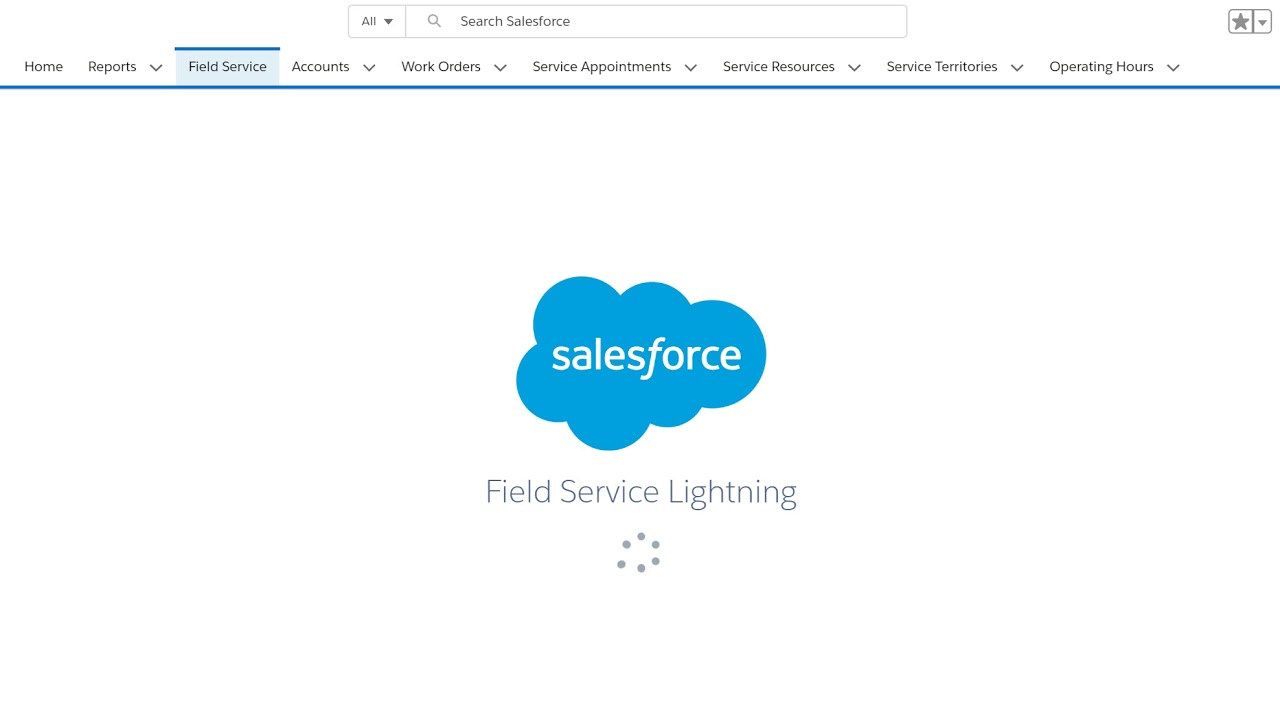Open the All search scope dropdown
Screen dimensions: 1280x720
(x=377, y=21)
